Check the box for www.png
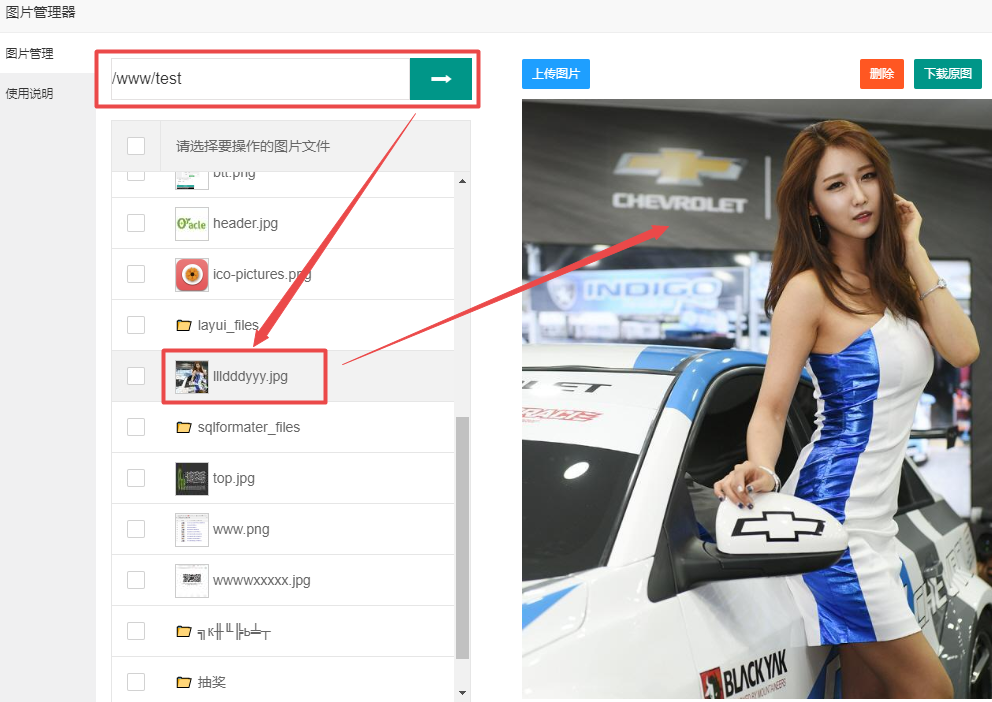The width and height of the screenshot is (992, 702). (136, 529)
